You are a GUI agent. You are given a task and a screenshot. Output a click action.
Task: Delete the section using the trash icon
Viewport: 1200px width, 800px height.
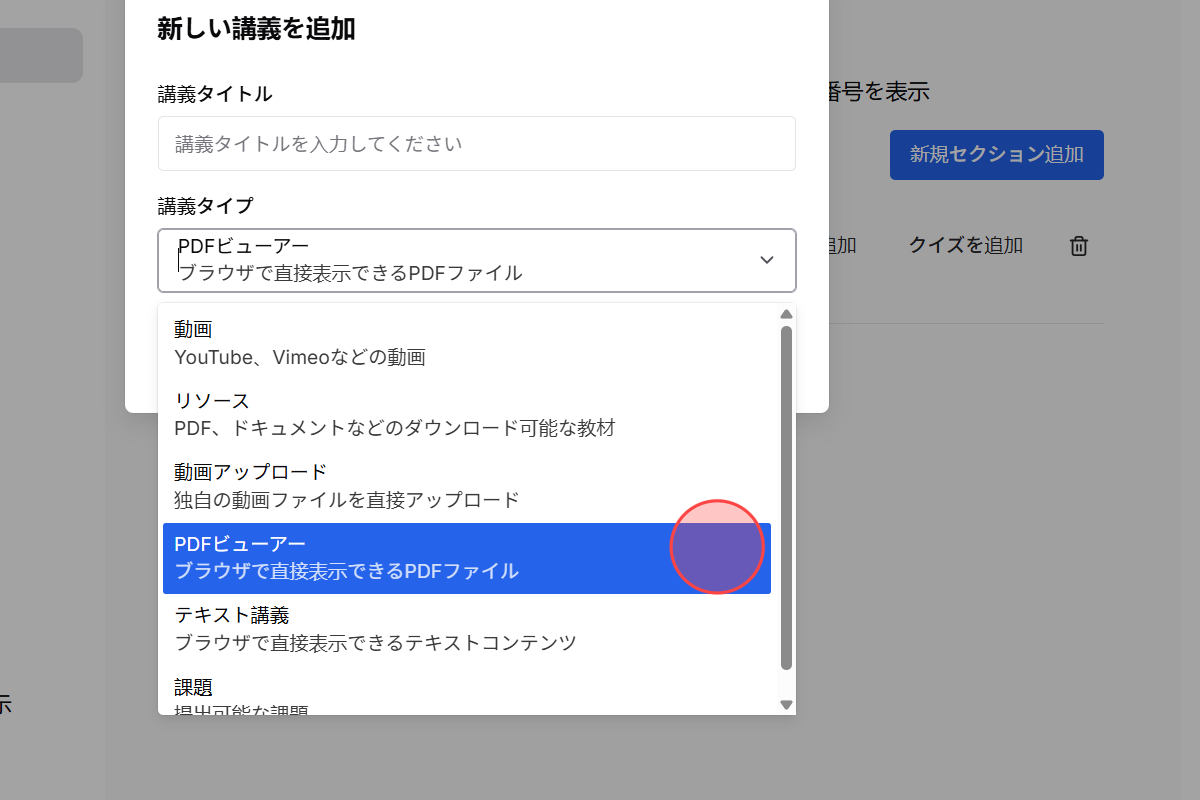[1078, 245]
